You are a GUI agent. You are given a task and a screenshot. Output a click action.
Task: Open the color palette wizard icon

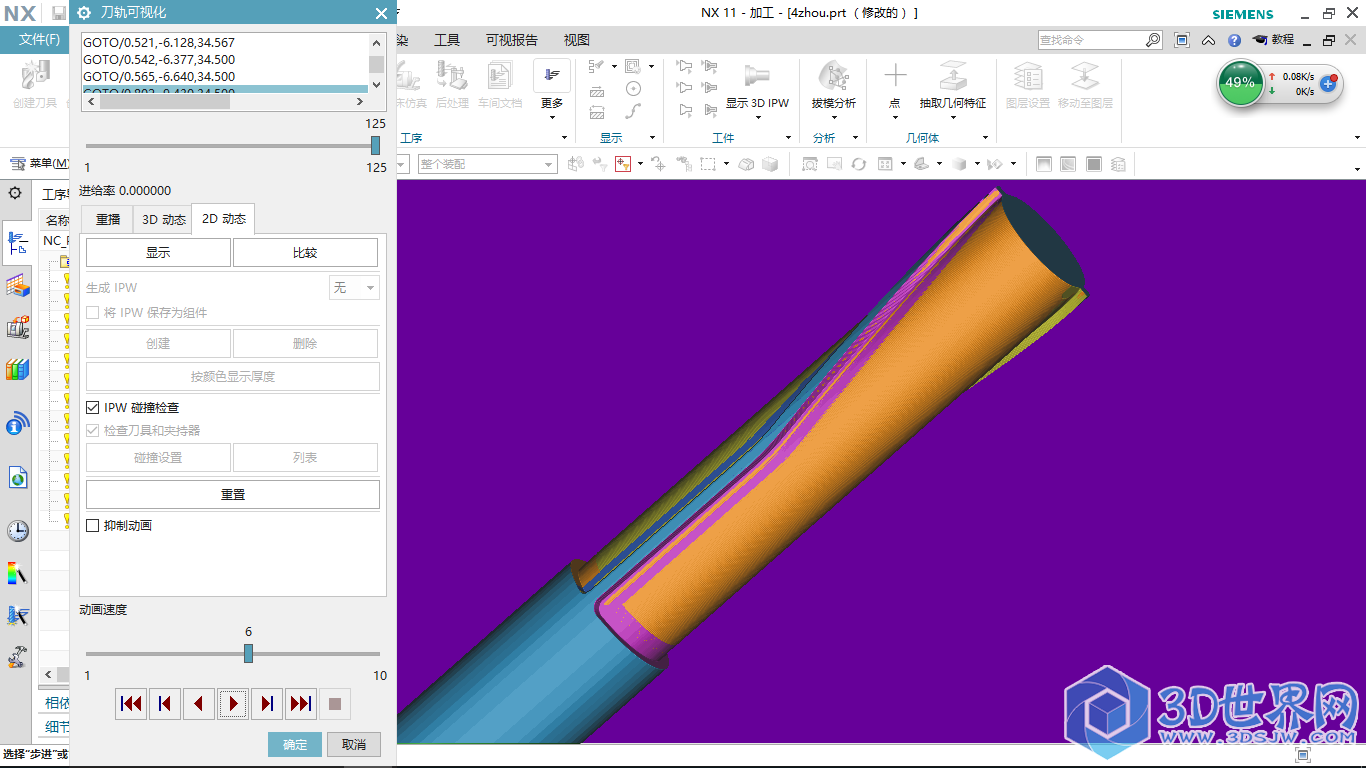pos(17,574)
